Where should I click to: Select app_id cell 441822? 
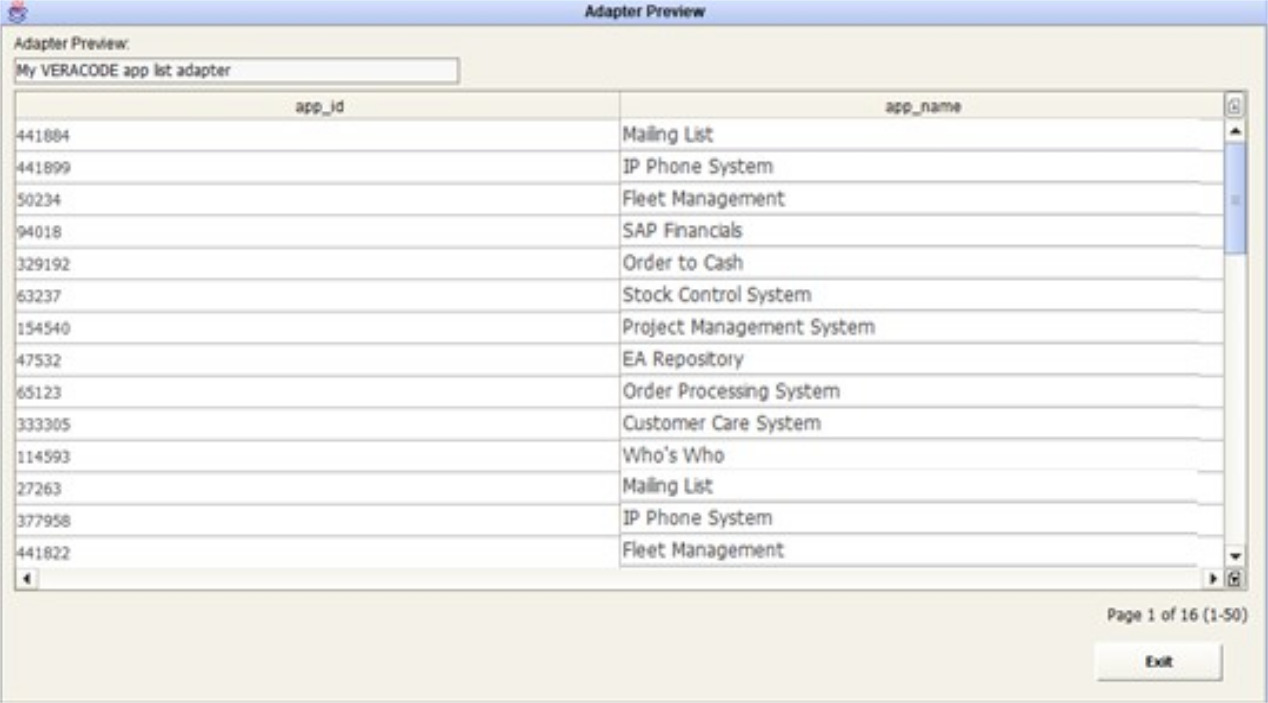(317, 551)
